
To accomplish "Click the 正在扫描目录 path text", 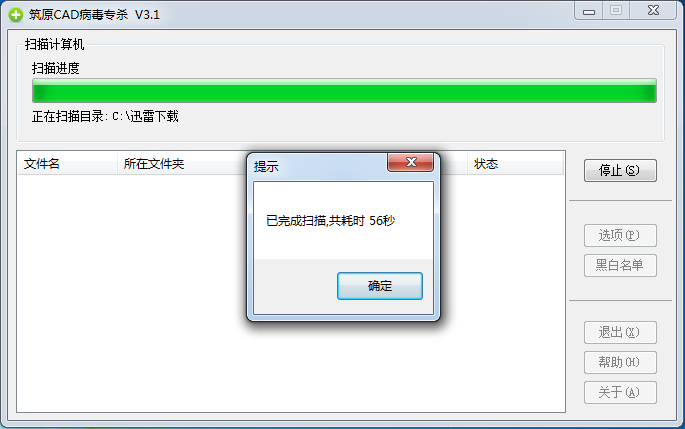I will [105, 116].
